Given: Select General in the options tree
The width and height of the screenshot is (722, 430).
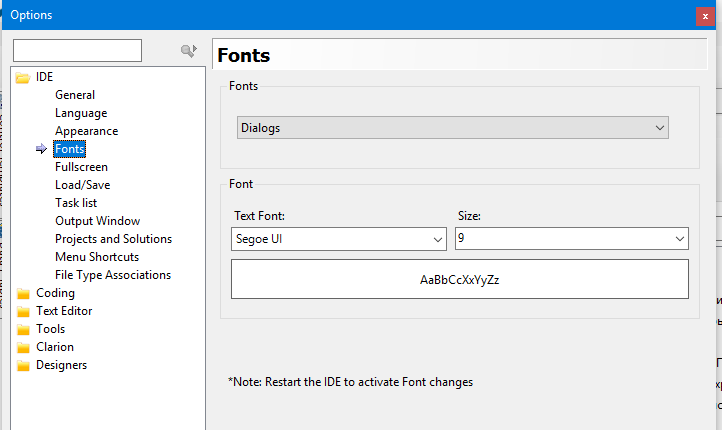Looking at the screenshot, I should [75, 95].
